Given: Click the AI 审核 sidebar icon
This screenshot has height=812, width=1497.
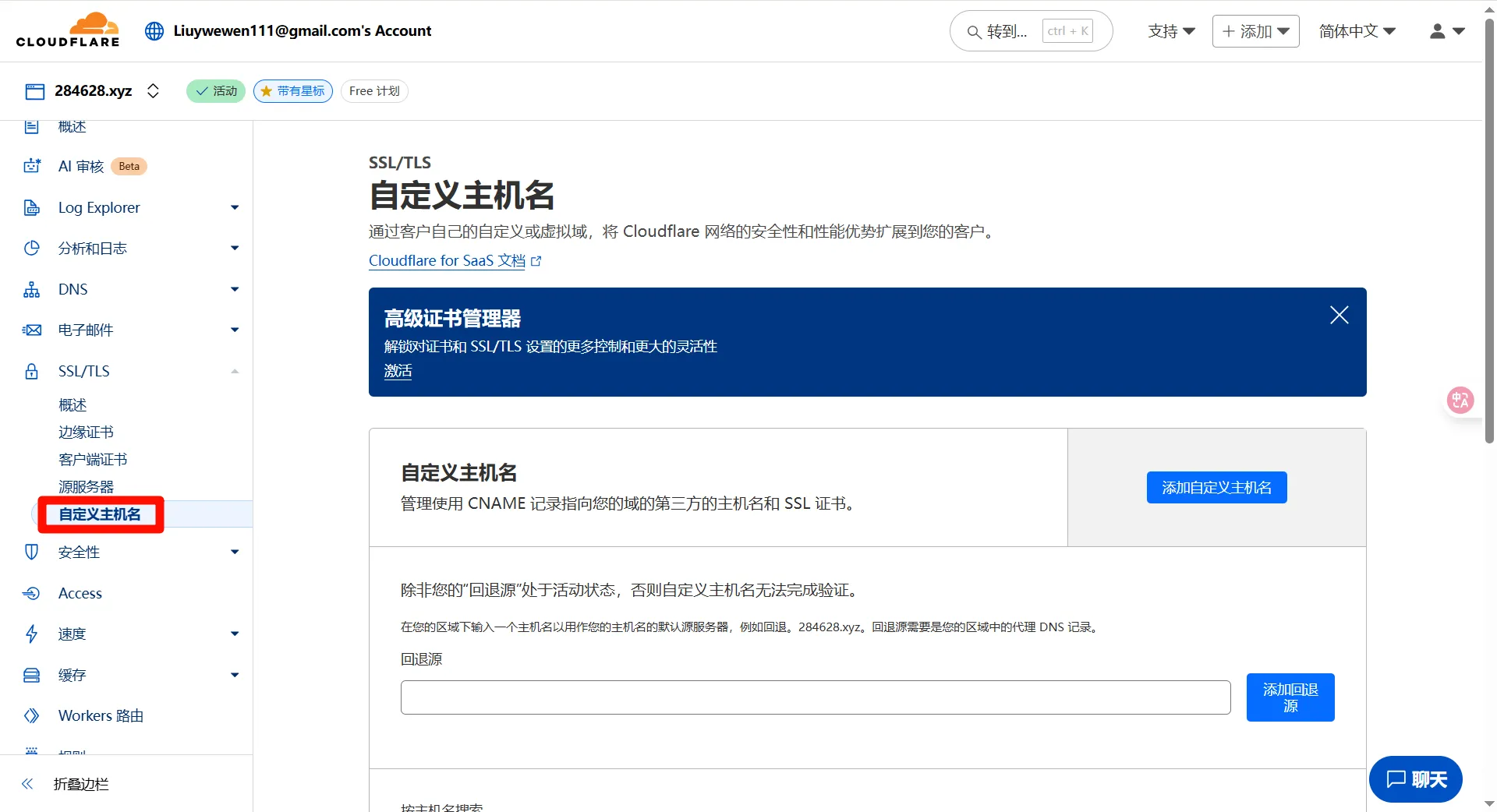Looking at the screenshot, I should [32, 166].
